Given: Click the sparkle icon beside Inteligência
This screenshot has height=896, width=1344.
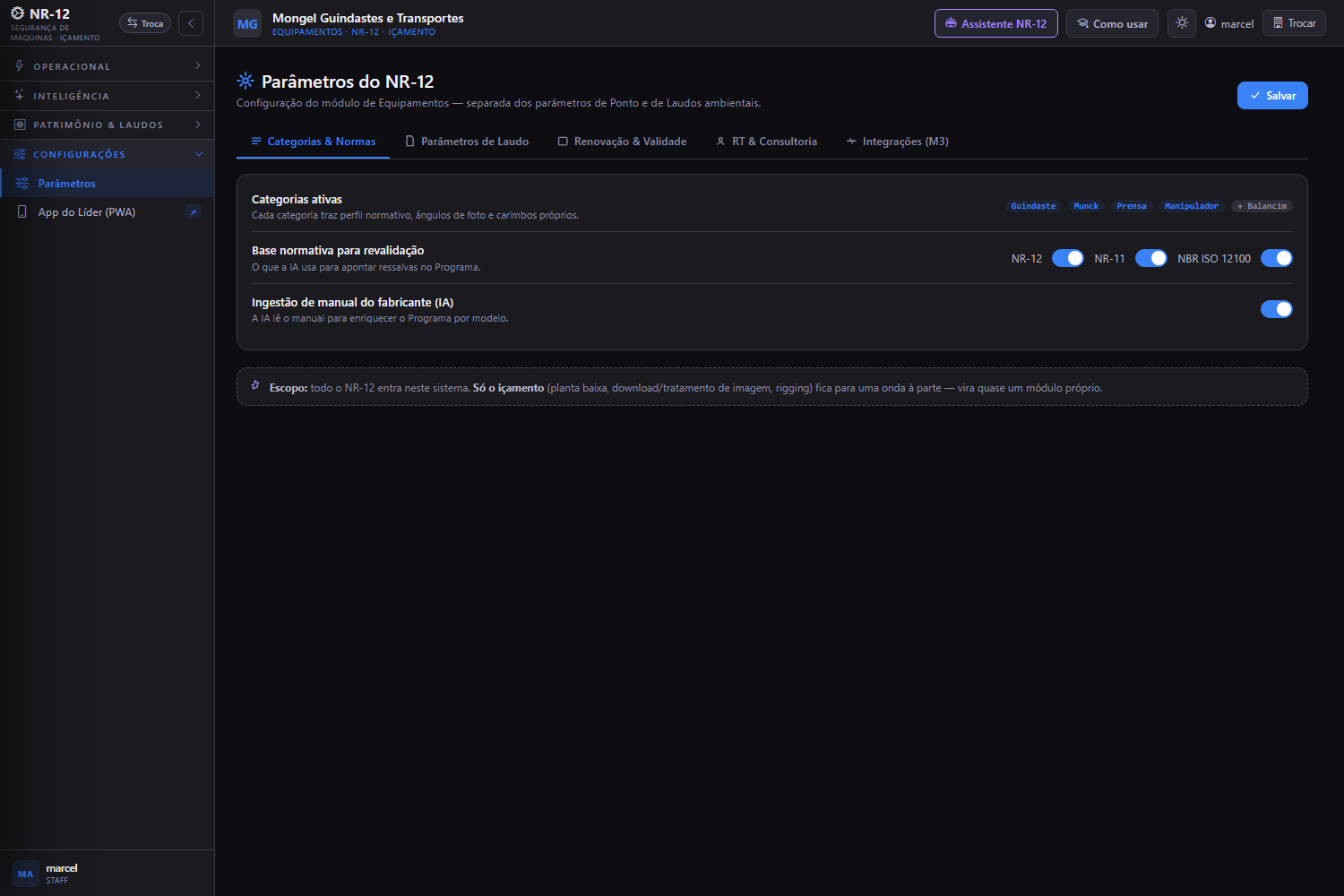Looking at the screenshot, I should (x=20, y=95).
